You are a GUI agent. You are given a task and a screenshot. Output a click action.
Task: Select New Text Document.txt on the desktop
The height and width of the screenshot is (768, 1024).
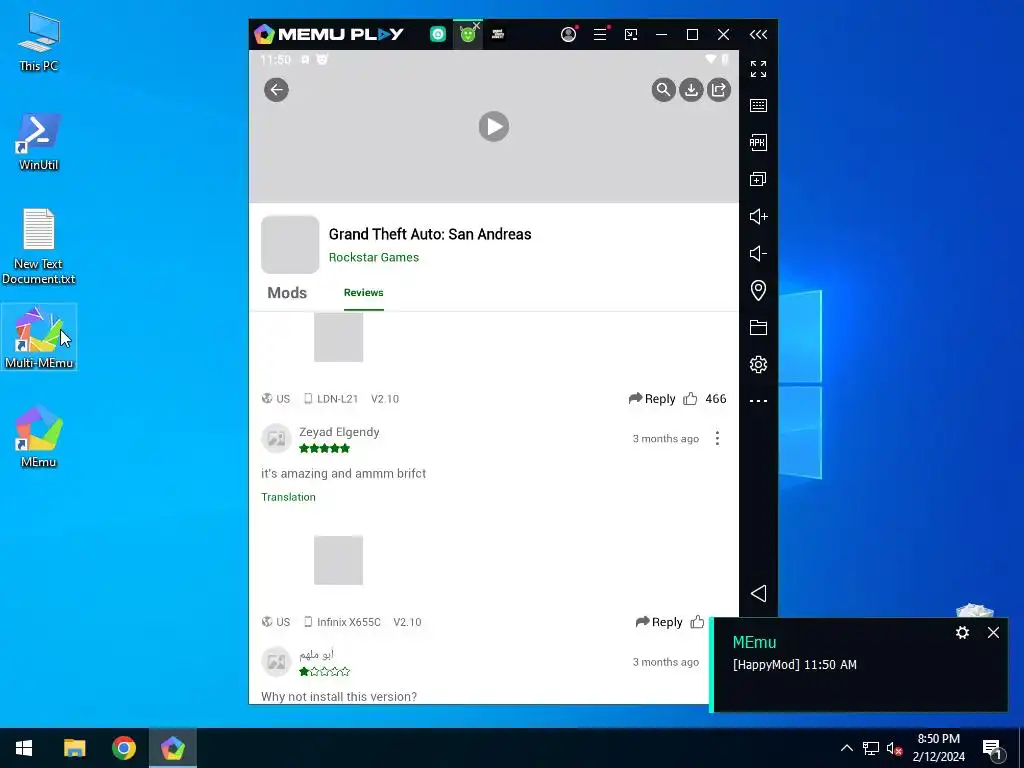39,246
